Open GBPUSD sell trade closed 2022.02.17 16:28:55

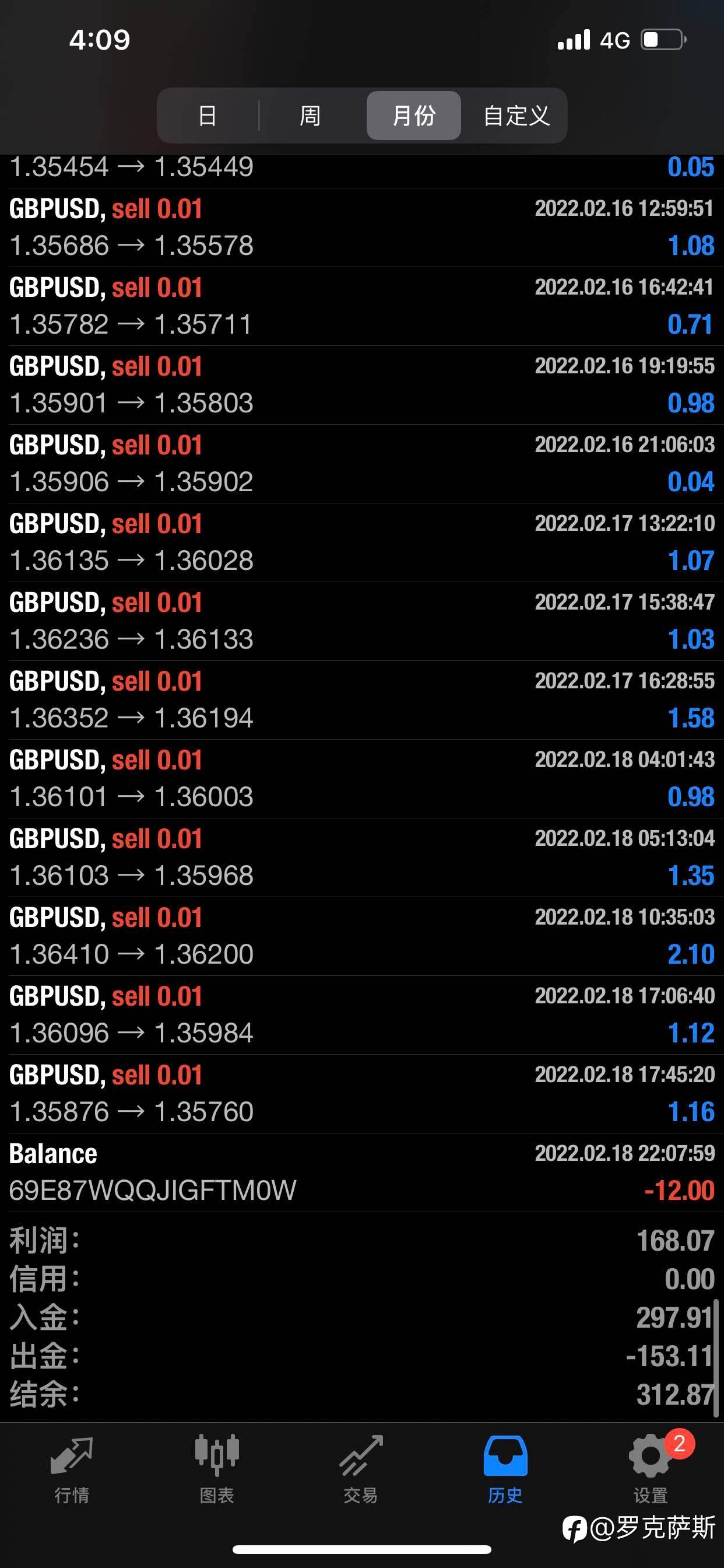pyautogui.click(x=362, y=700)
